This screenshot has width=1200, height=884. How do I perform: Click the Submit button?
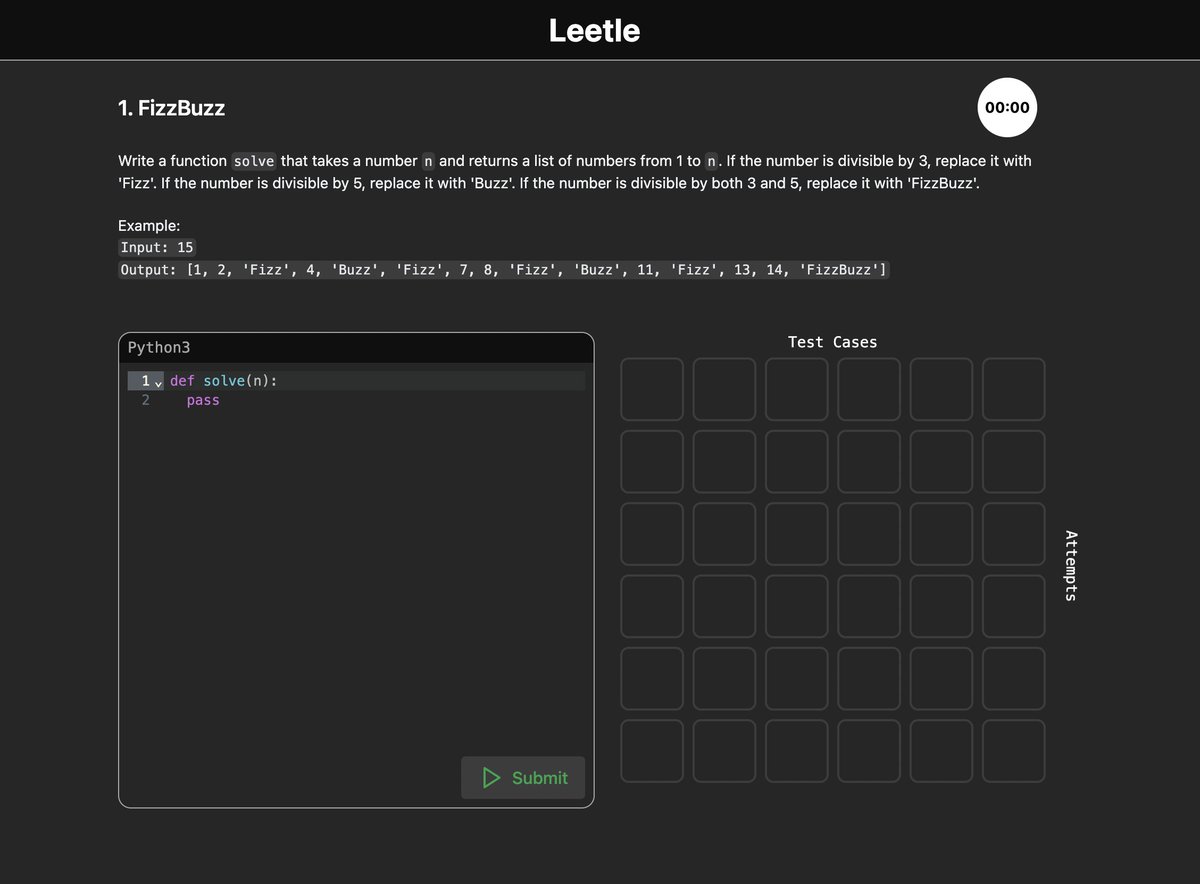coord(523,777)
